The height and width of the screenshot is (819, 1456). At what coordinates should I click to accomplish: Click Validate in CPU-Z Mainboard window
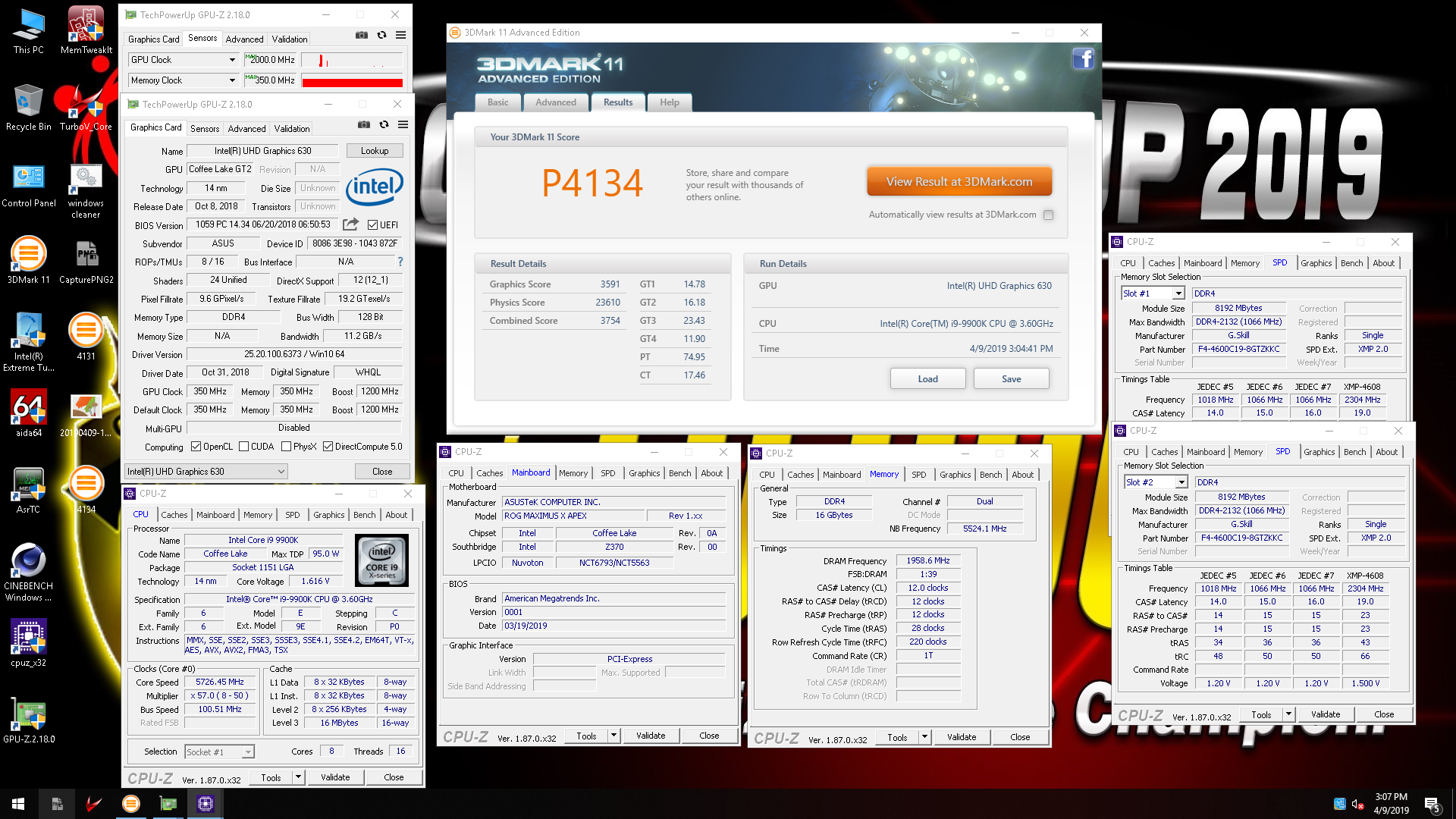pyautogui.click(x=651, y=736)
